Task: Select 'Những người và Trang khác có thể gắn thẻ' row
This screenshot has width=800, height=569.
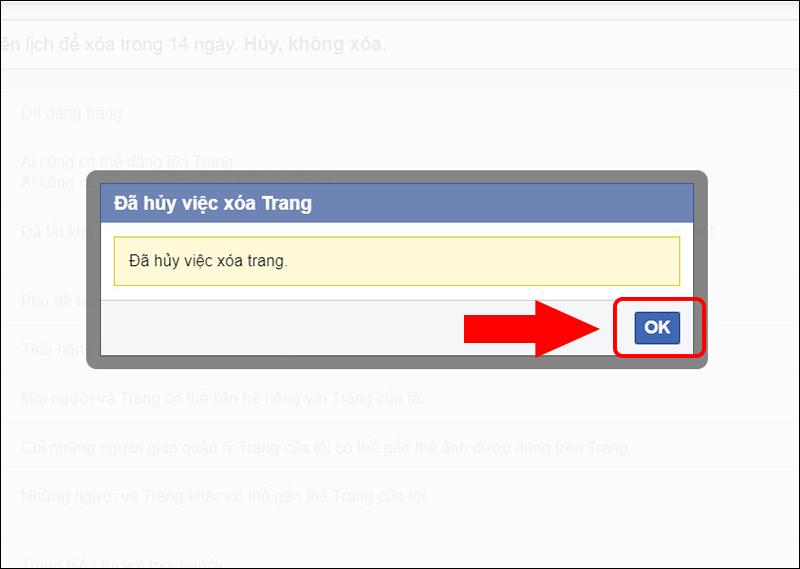Action: [223, 496]
